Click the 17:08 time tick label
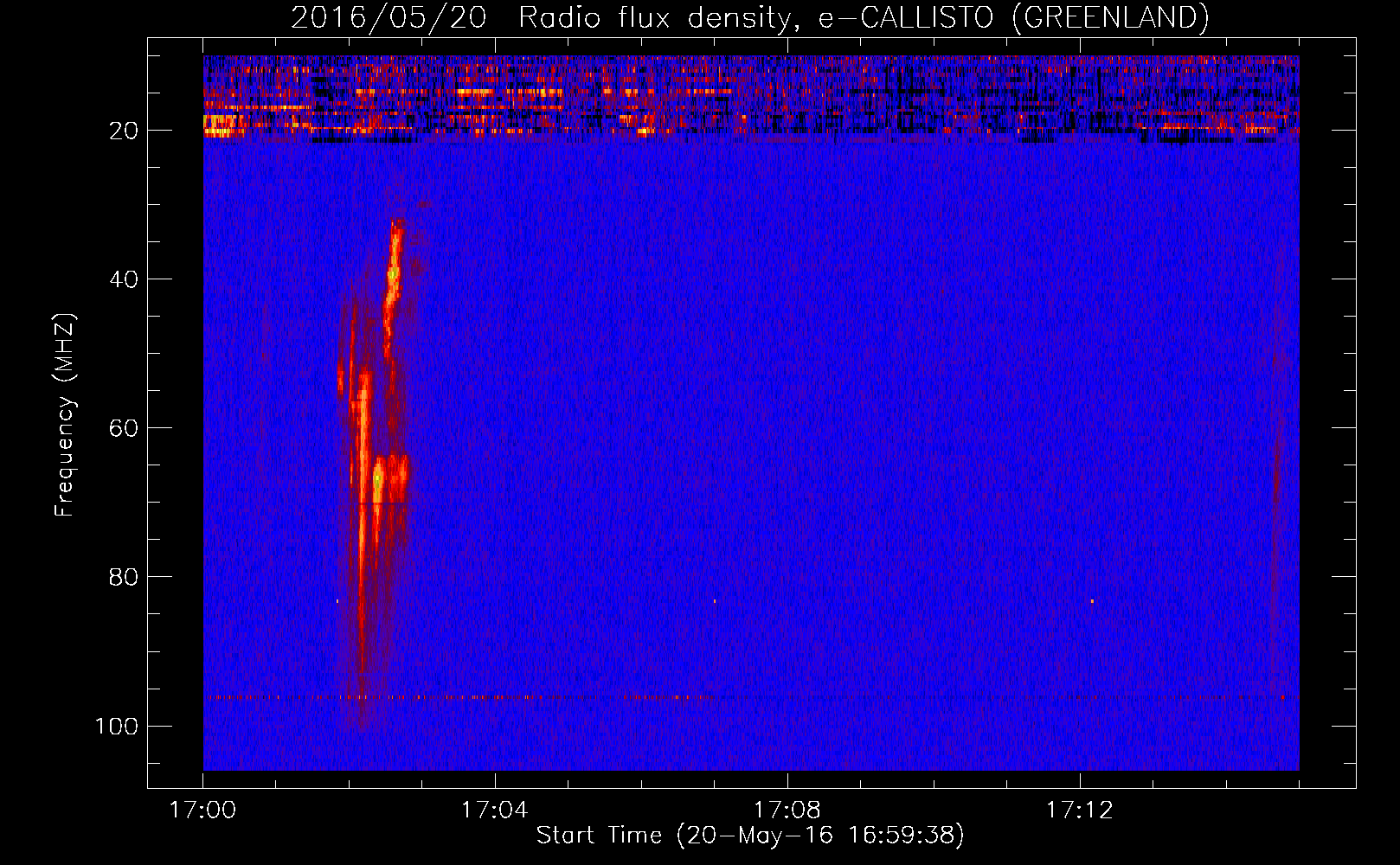 pos(787,811)
